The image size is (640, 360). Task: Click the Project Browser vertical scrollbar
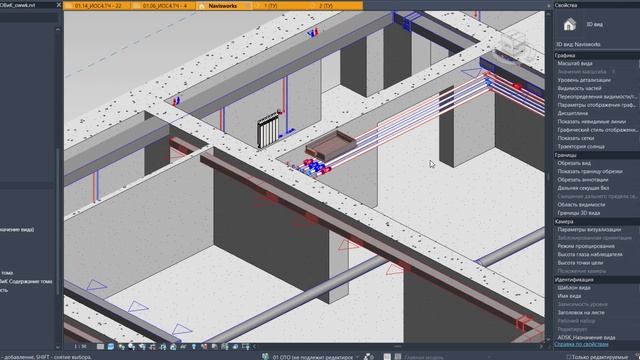tap(58, 220)
